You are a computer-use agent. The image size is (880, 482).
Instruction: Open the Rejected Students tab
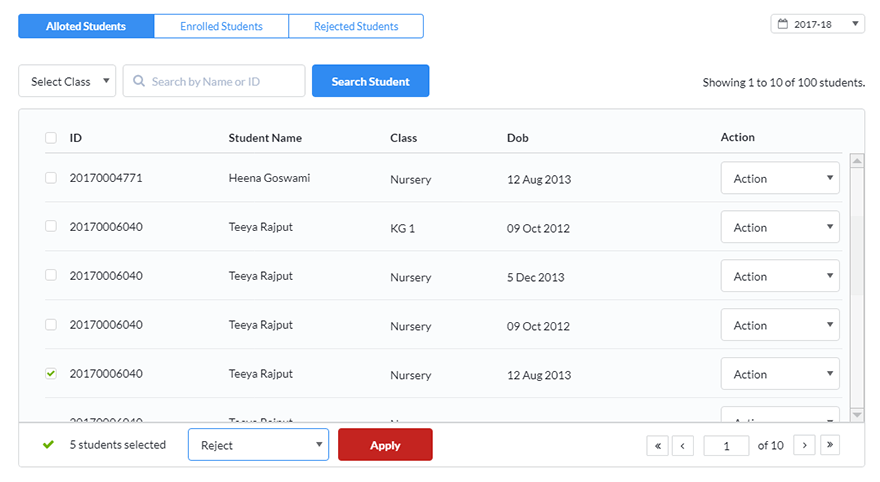tap(356, 26)
